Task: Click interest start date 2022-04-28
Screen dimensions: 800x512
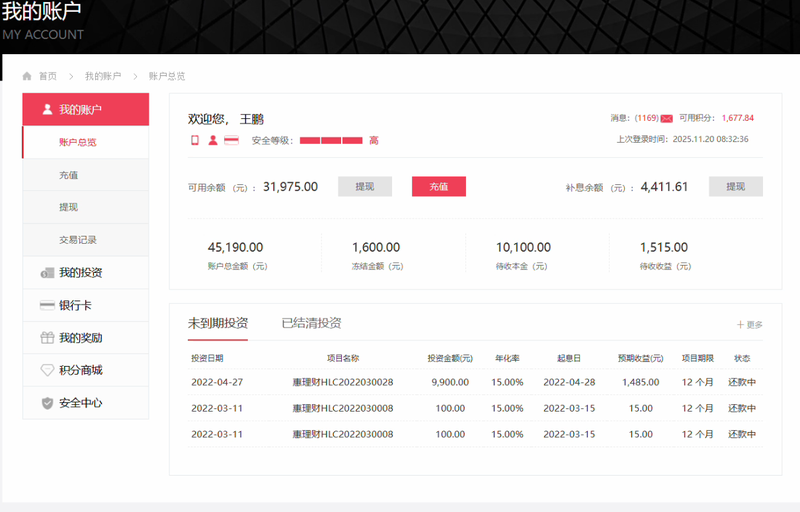Action: click(x=569, y=382)
